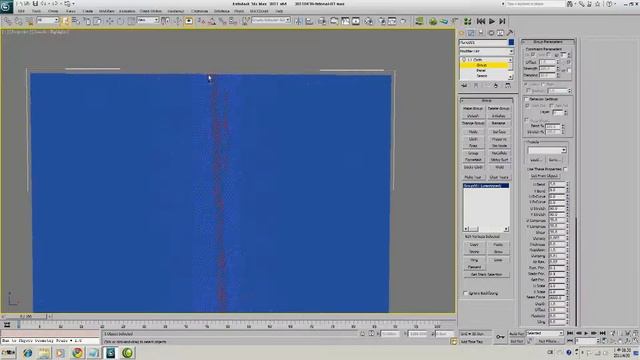640x360 pixels.
Task: Open the Edit menu
Action: (x=21, y=11)
